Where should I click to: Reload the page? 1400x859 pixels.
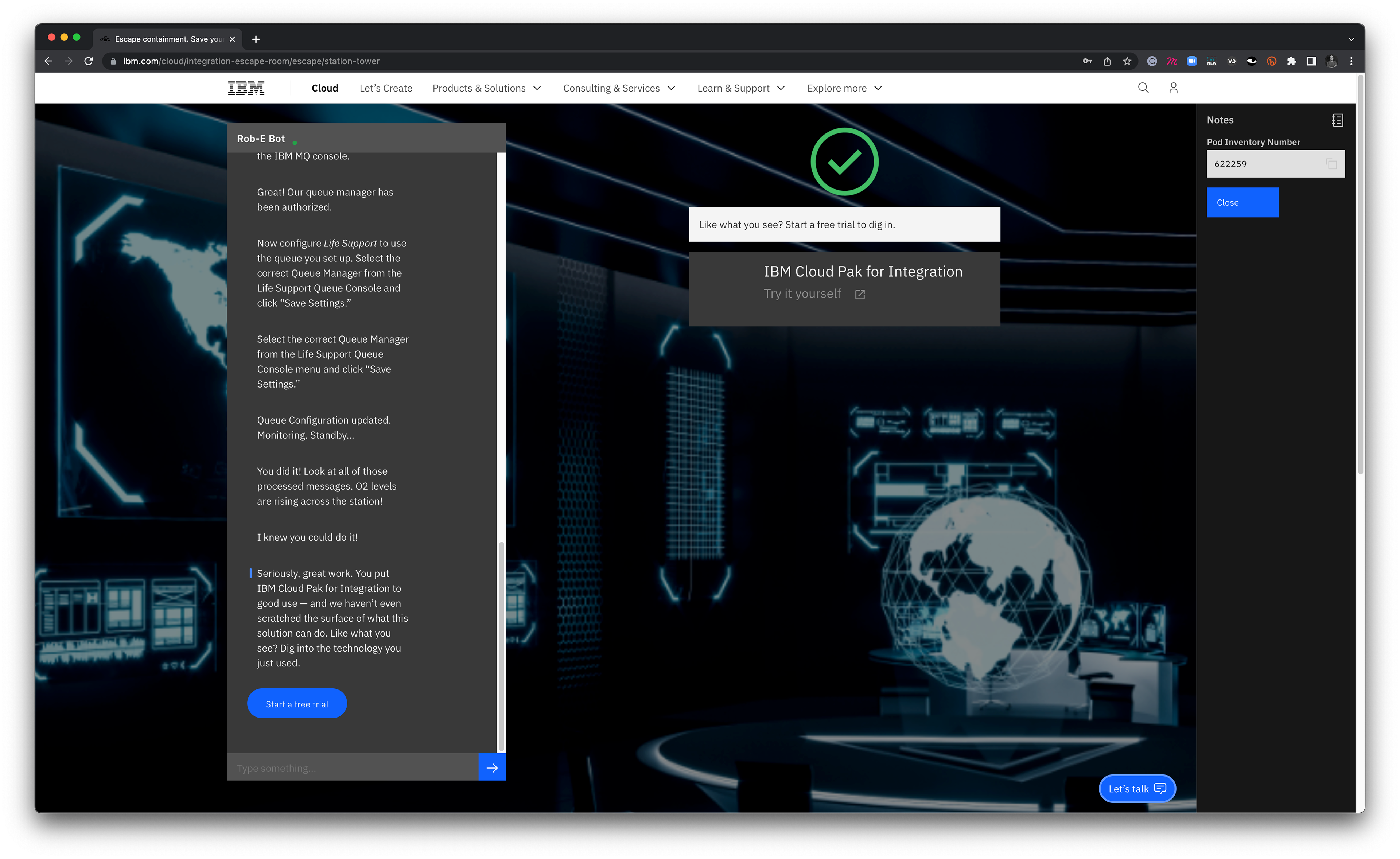(x=89, y=61)
